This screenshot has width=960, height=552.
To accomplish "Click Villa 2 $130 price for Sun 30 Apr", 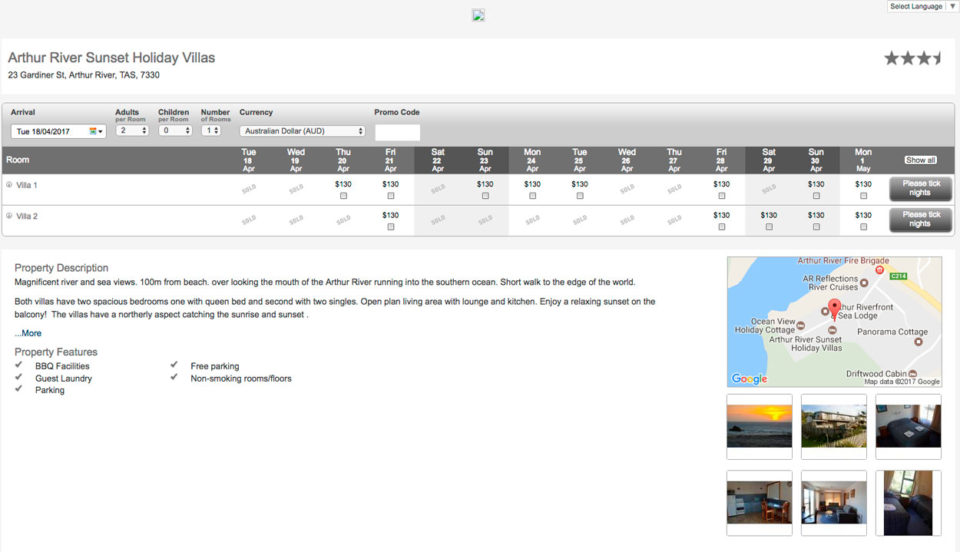I will (816, 215).
